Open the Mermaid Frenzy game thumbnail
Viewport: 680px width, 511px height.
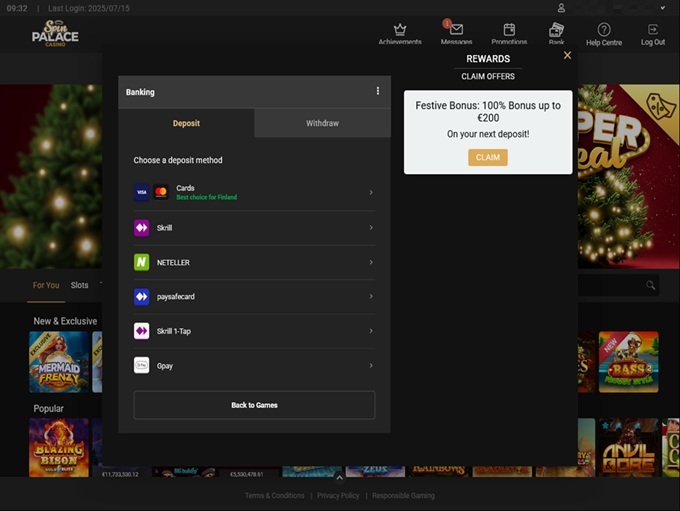(x=59, y=361)
